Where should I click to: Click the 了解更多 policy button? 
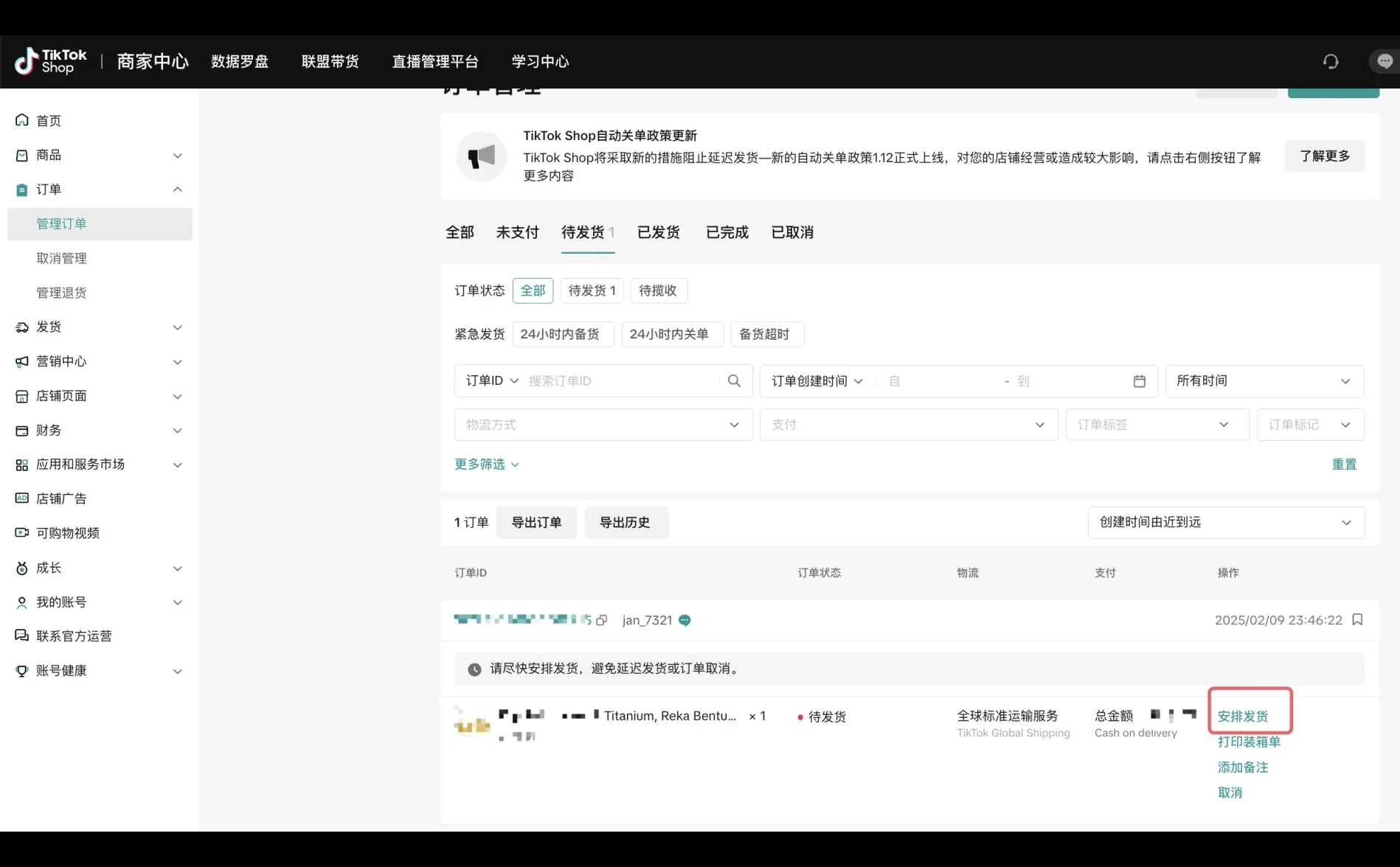(1324, 156)
